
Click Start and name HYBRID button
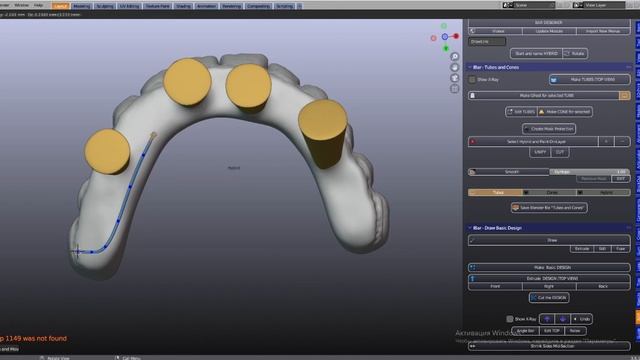pyautogui.click(x=536, y=53)
